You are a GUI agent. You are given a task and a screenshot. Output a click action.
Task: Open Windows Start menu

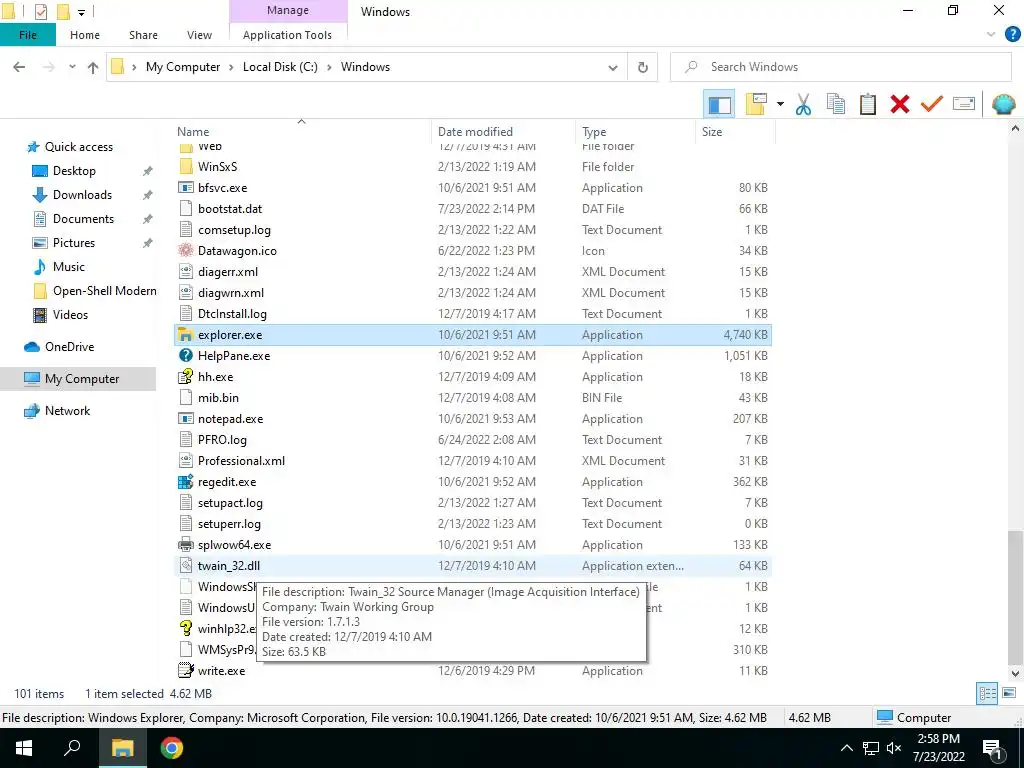(24, 748)
